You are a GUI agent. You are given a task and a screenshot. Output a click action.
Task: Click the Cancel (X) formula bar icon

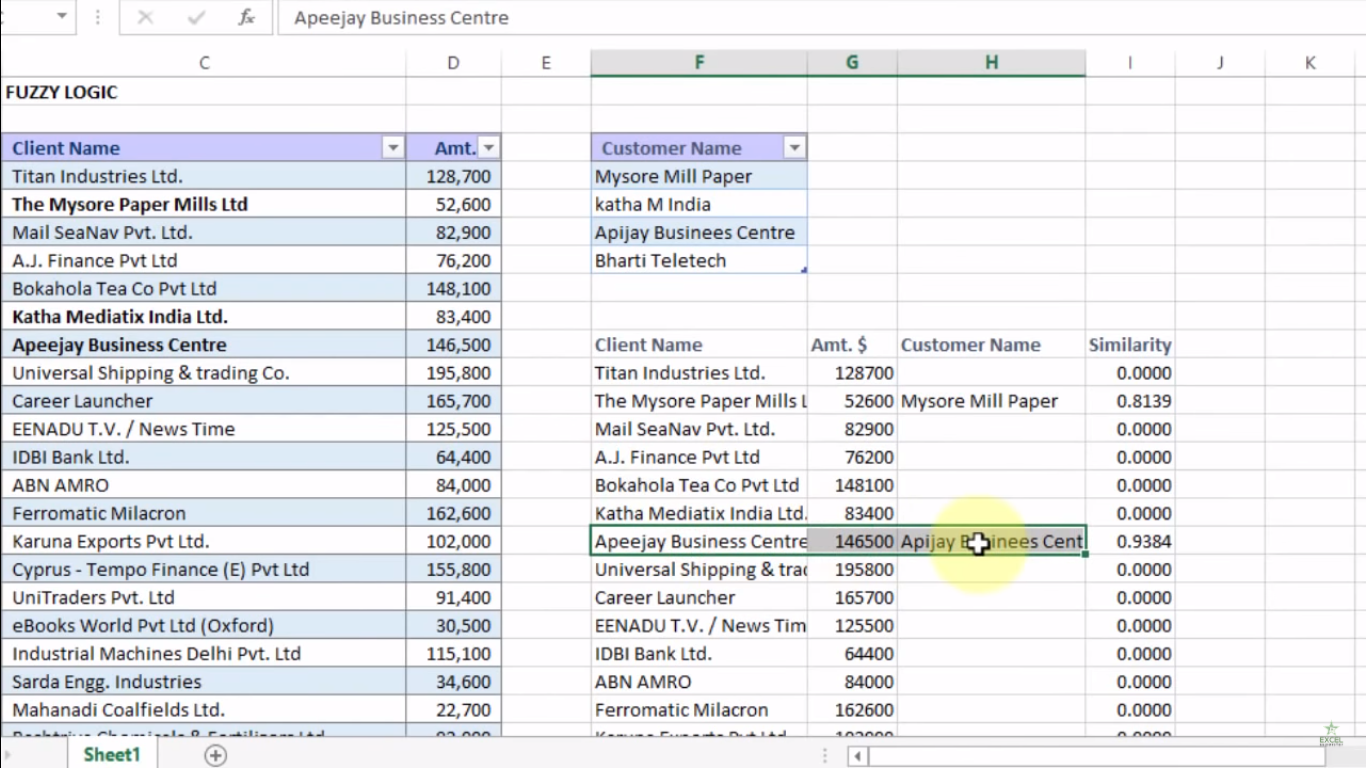(145, 18)
